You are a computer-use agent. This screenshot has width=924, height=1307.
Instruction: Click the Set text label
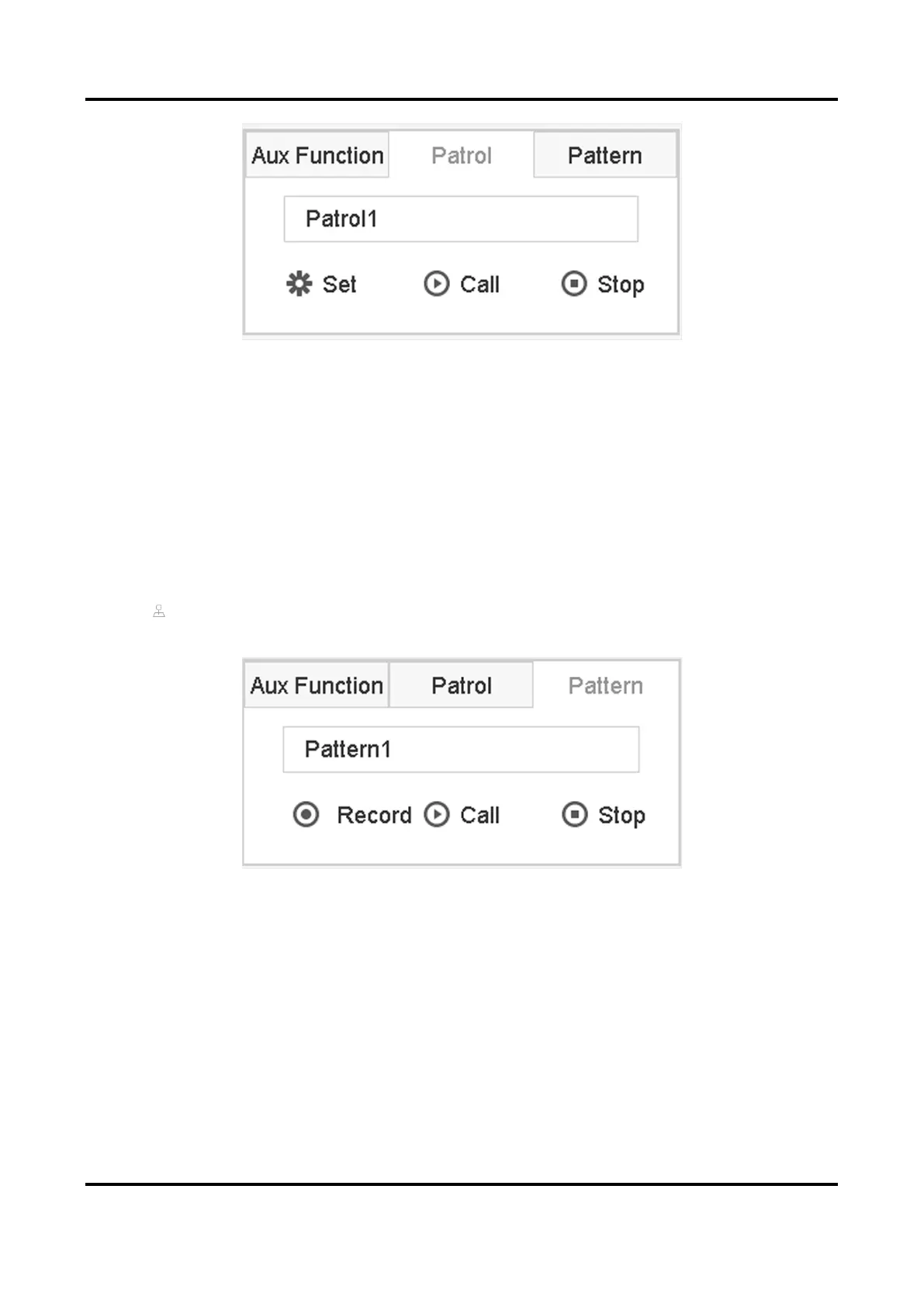pos(339,285)
